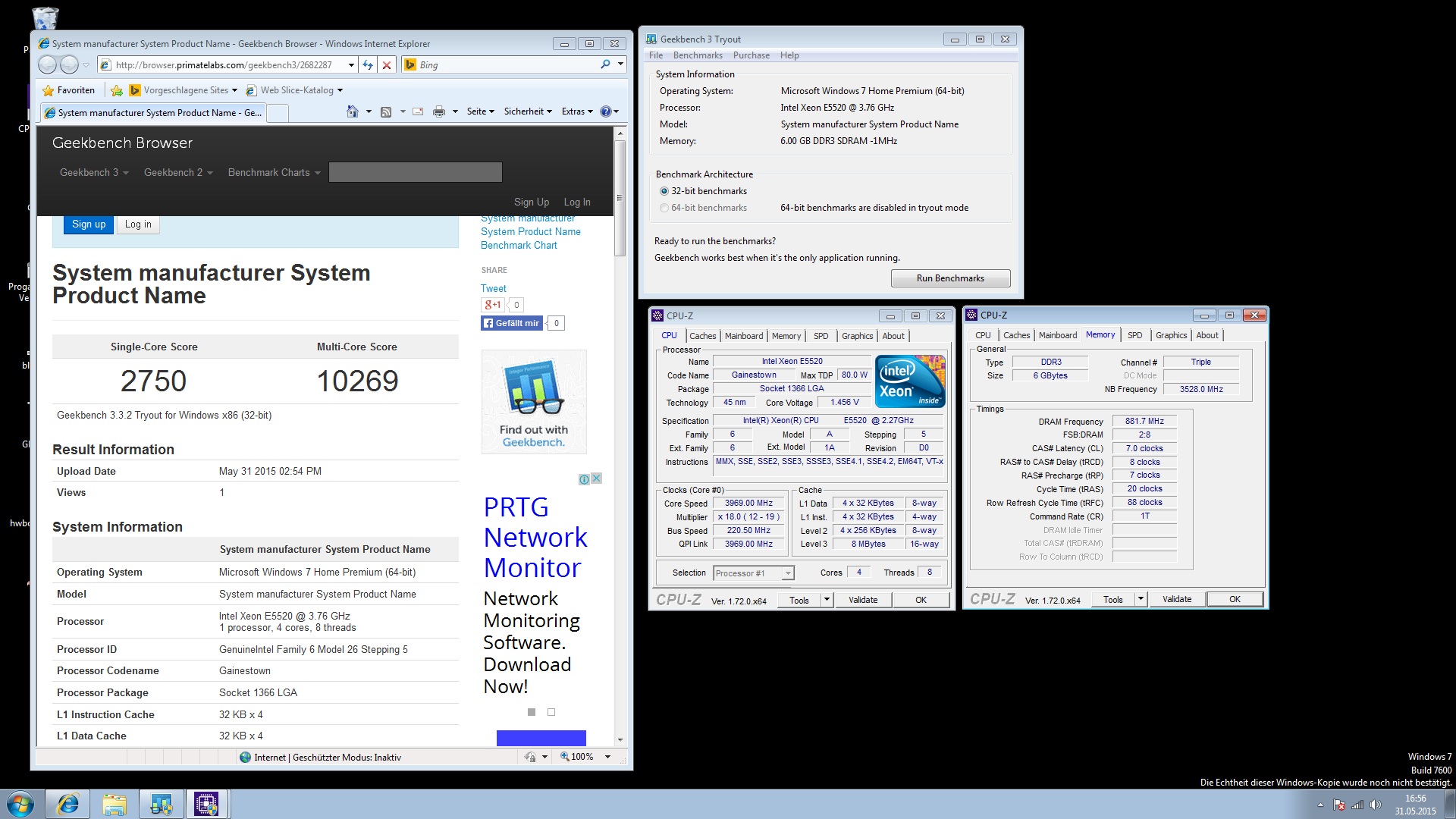
Task: Click Validate in left CPU-Z window
Action: [863, 600]
